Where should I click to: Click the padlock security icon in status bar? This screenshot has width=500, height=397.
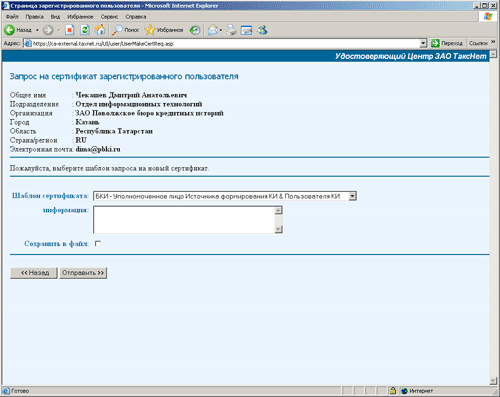click(393, 391)
